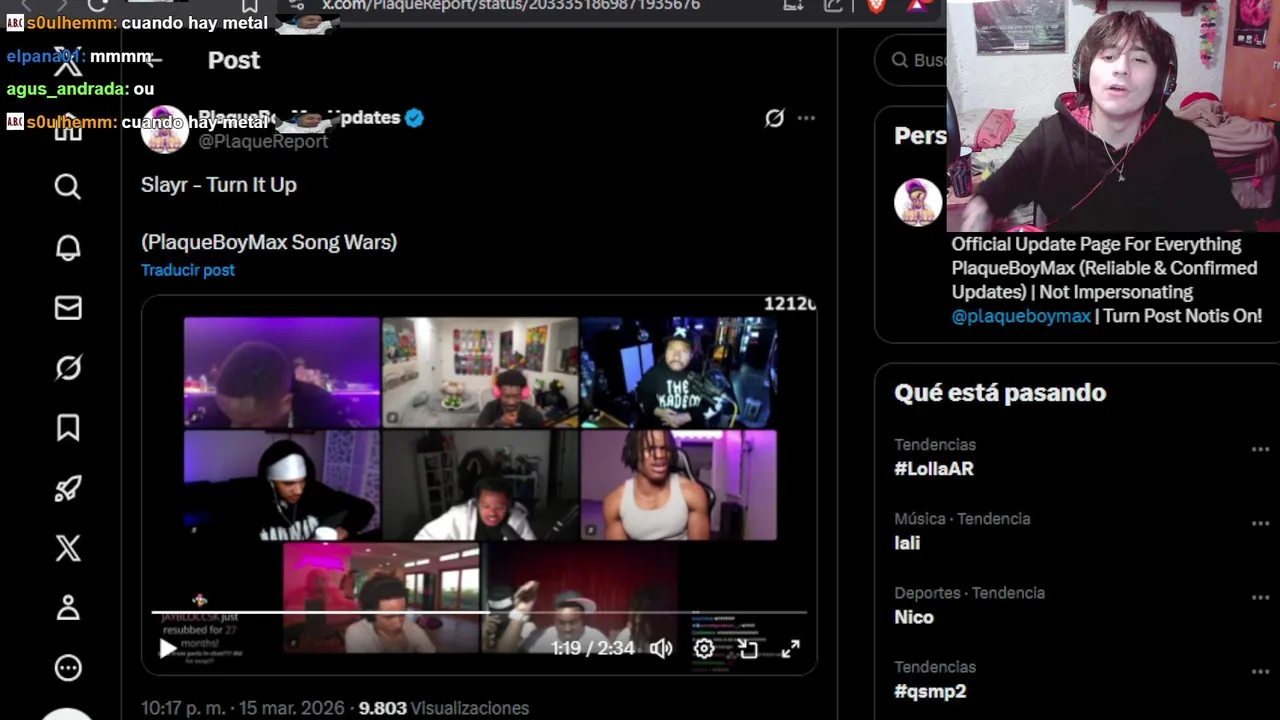The width and height of the screenshot is (1280, 720).
Task: Click the Qué está pasando heading
Action: (x=1000, y=393)
